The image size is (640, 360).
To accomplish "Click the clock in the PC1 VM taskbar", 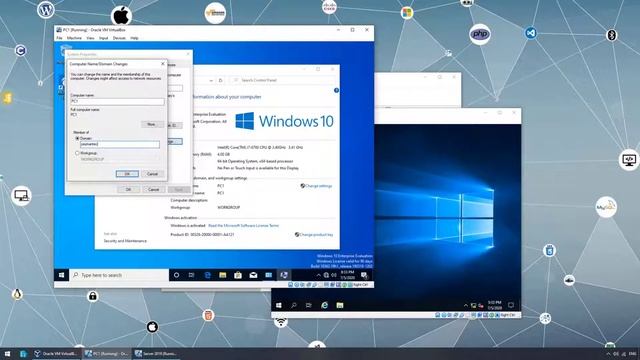I will (348, 275).
